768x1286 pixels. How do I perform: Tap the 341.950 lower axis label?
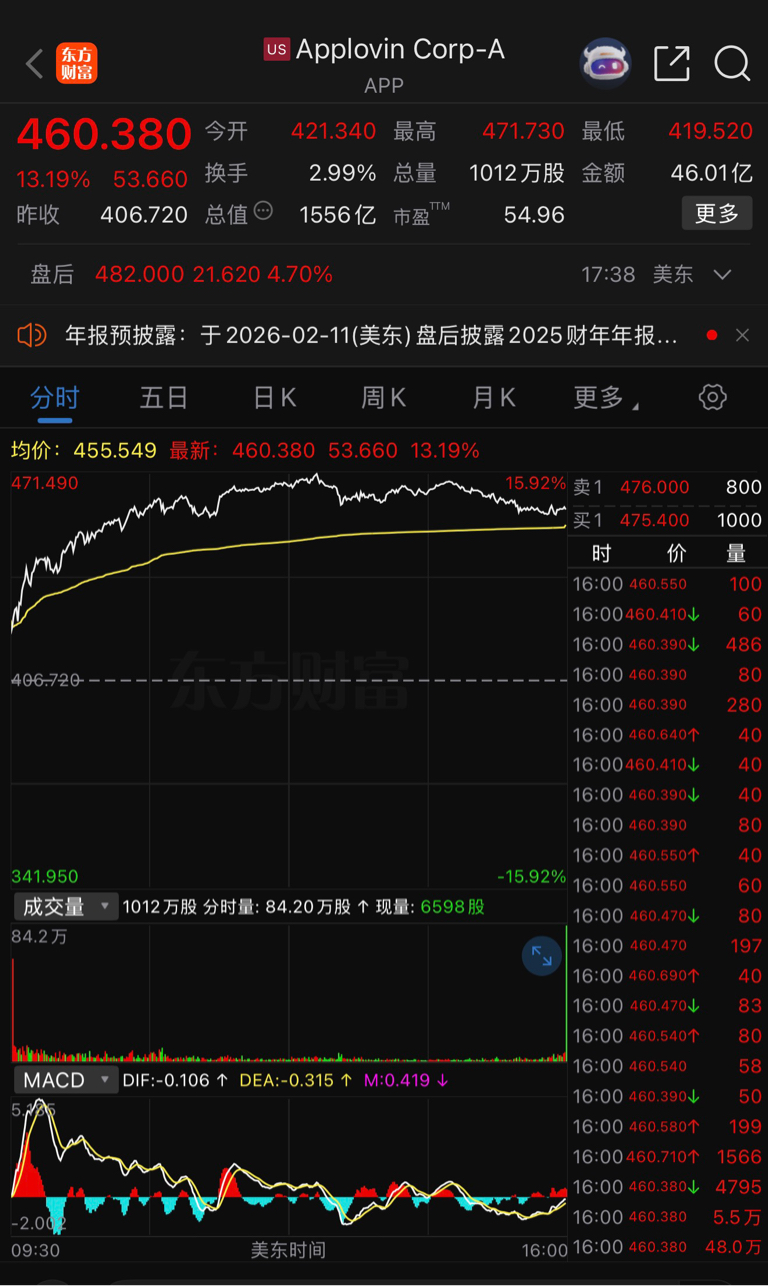pos(45,876)
